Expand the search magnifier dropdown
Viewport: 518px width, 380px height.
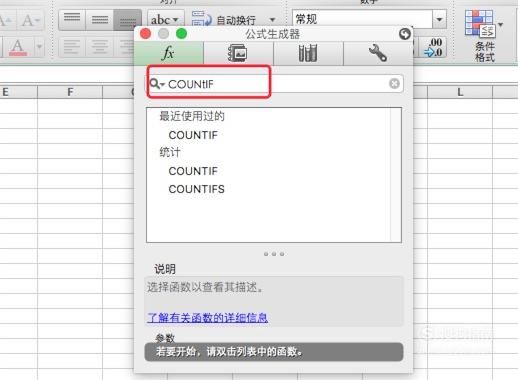157,84
